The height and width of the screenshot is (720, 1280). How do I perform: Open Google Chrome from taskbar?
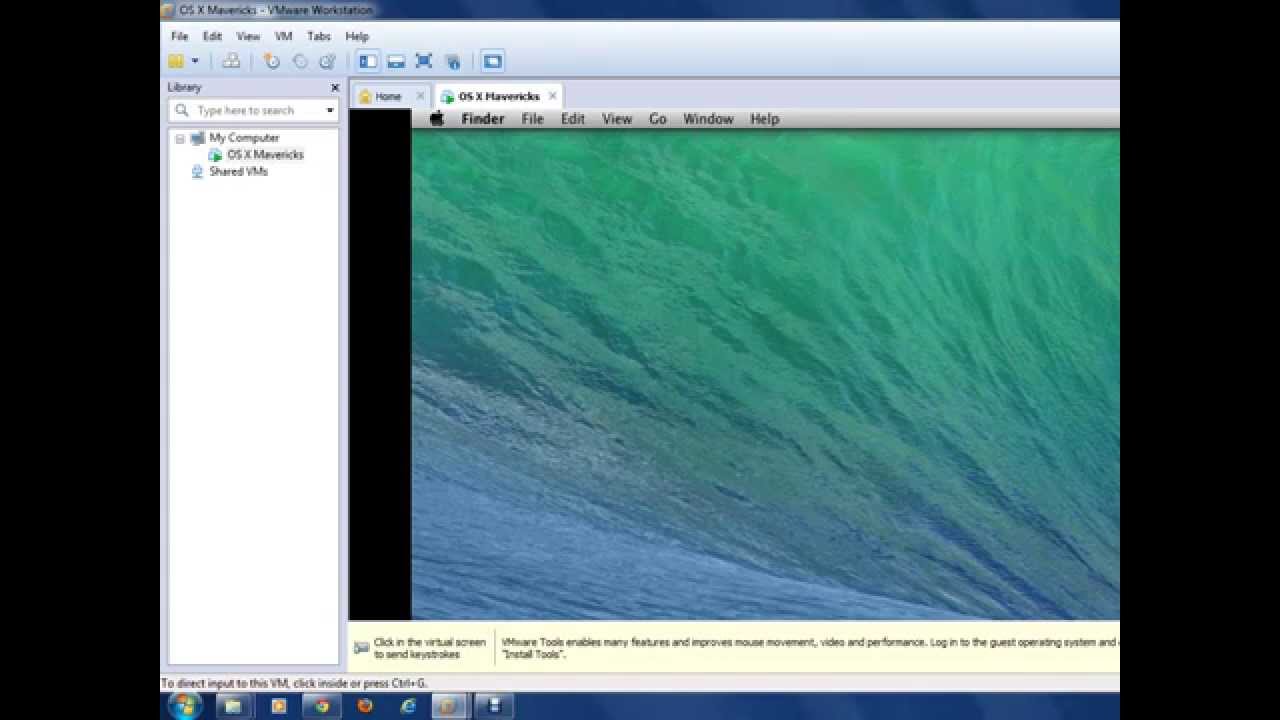(322, 706)
